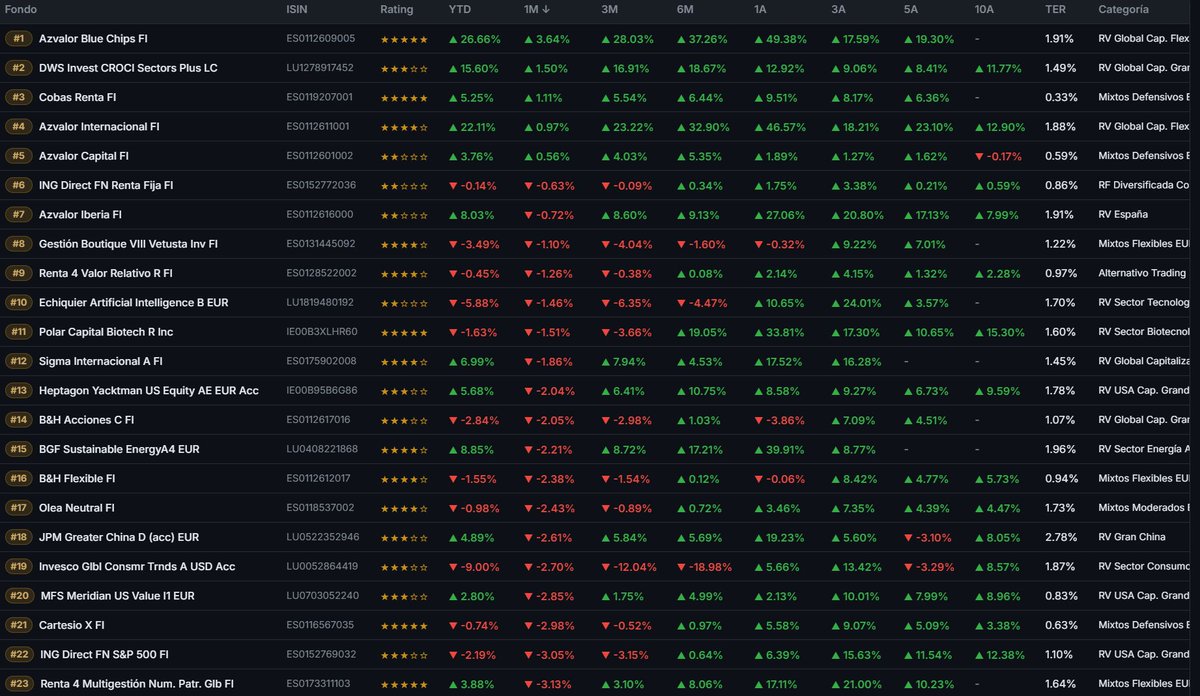Screen dimensions: 1200x696
Task: Select ISIN IE00B3XLHR60
Action: 322,332
